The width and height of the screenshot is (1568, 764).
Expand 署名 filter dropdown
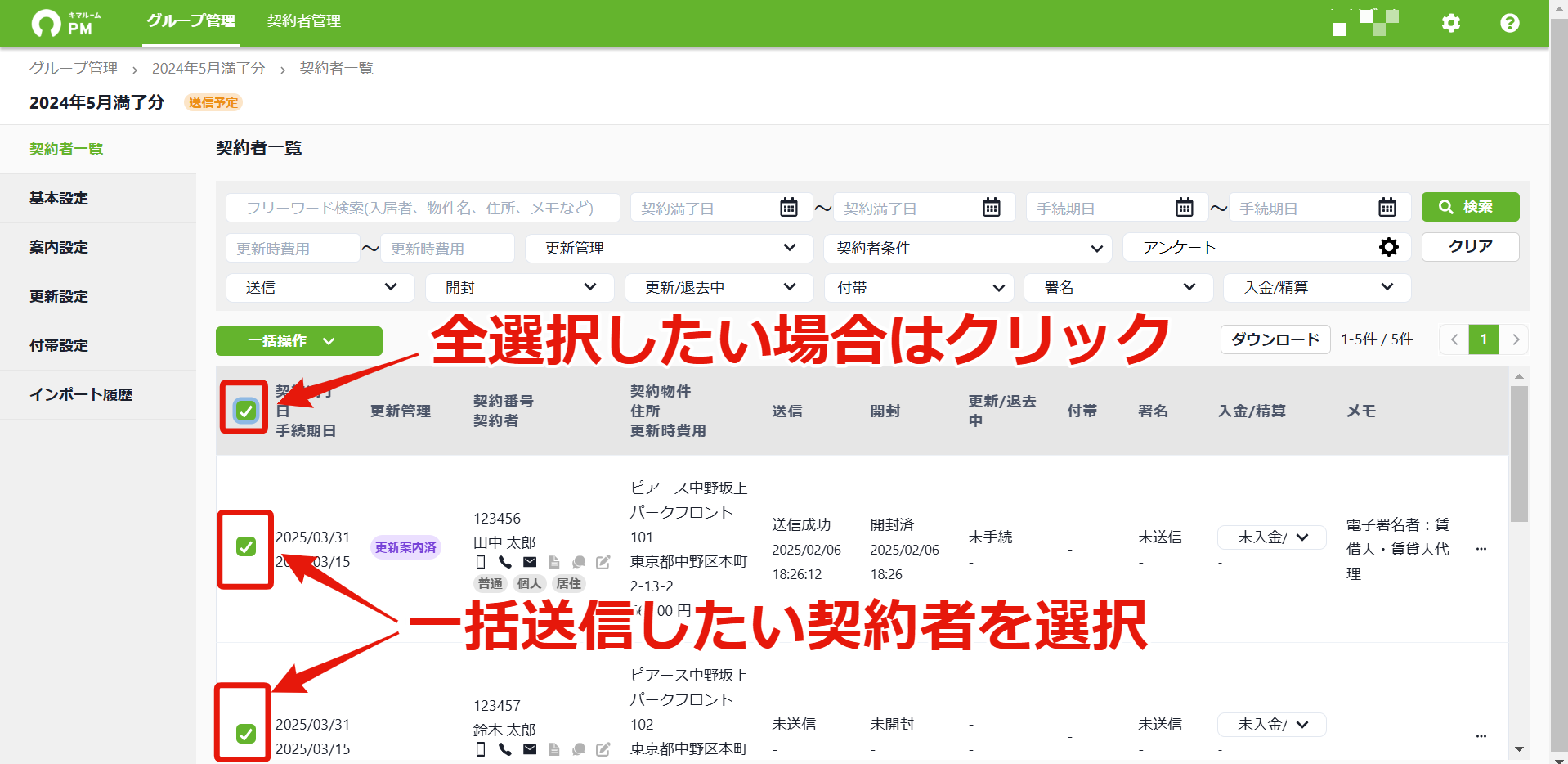point(1118,287)
